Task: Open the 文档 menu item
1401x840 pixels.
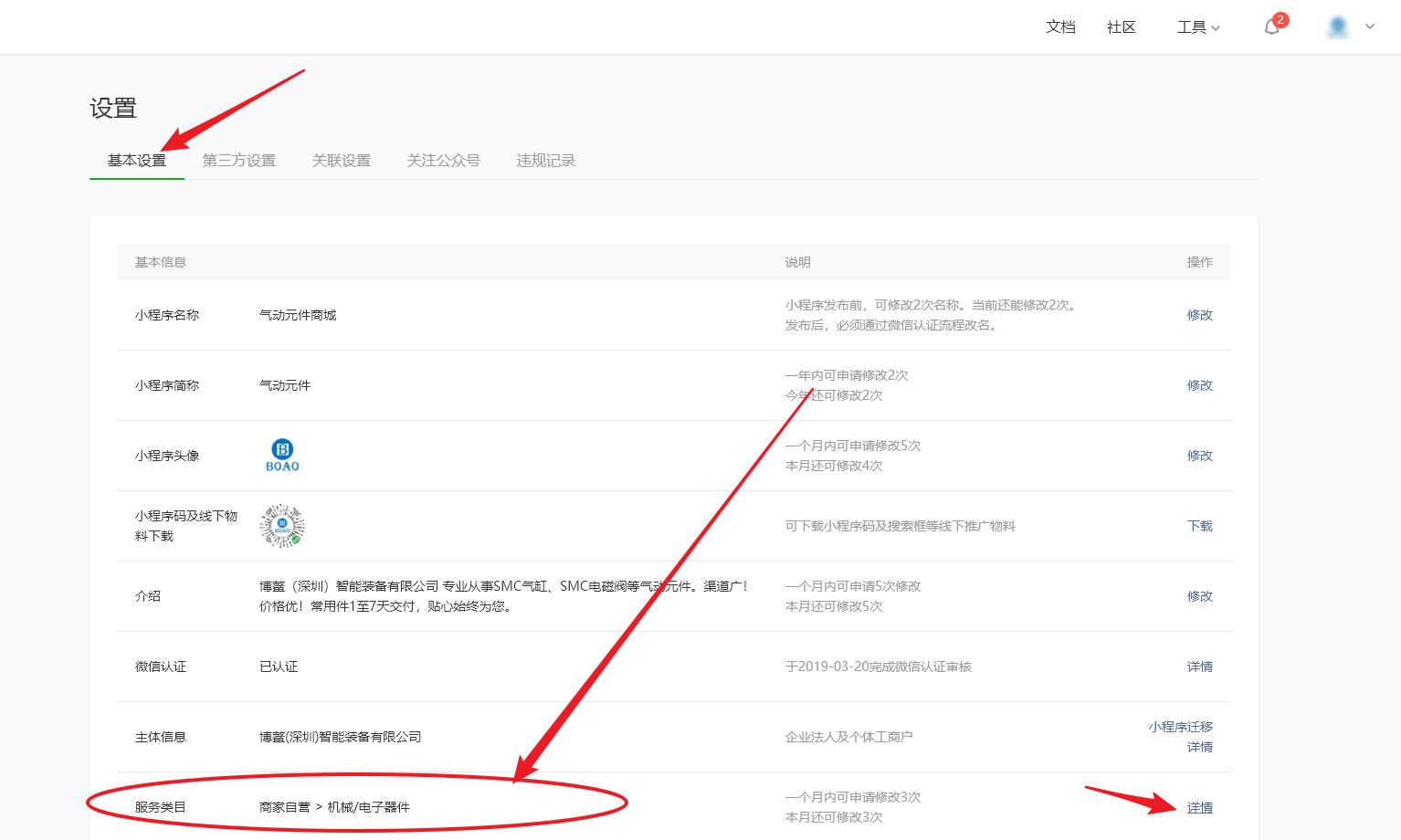Action: coord(1060,27)
